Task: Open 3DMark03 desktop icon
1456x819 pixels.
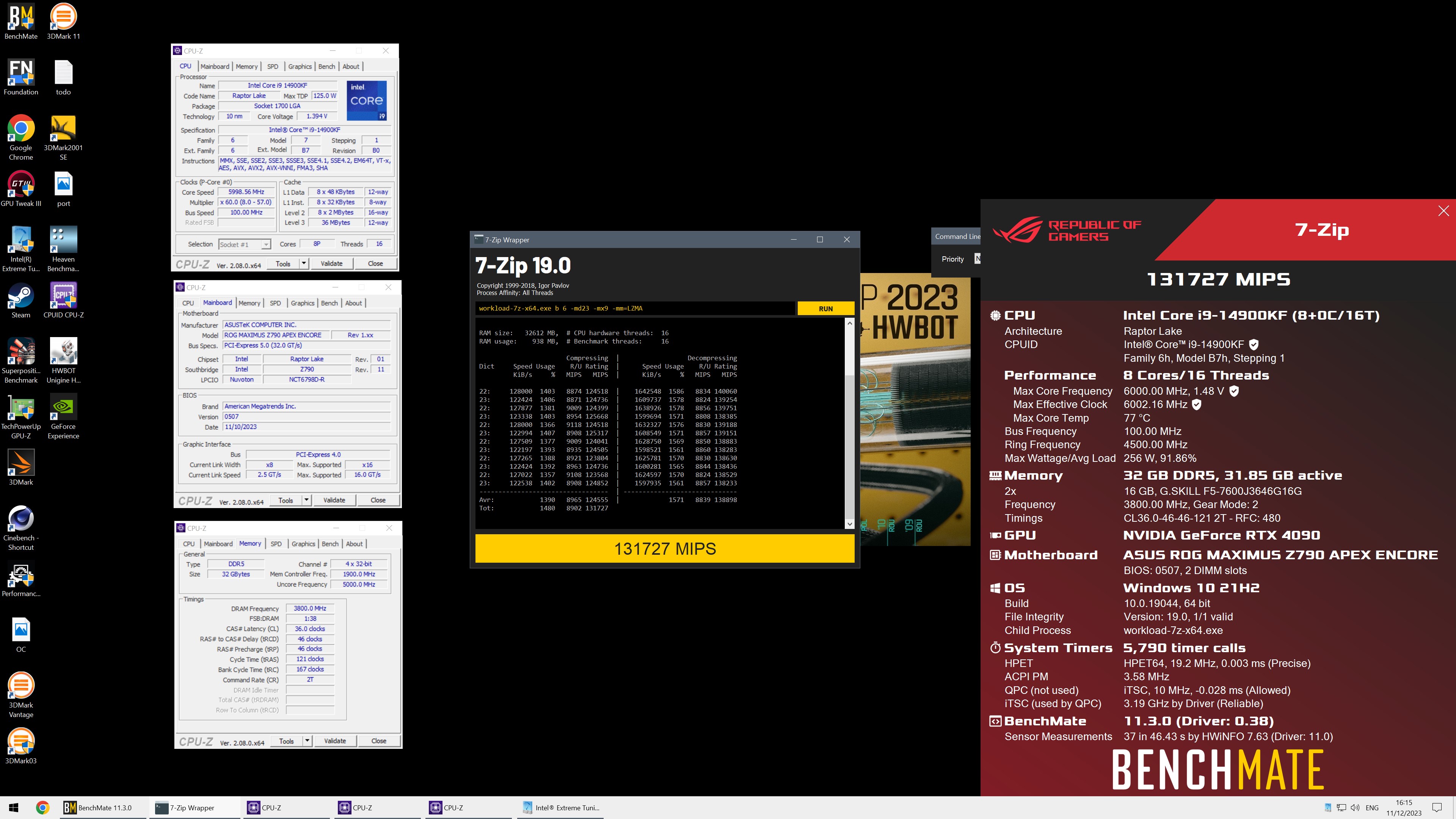Action: pyautogui.click(x=21, y=745)
